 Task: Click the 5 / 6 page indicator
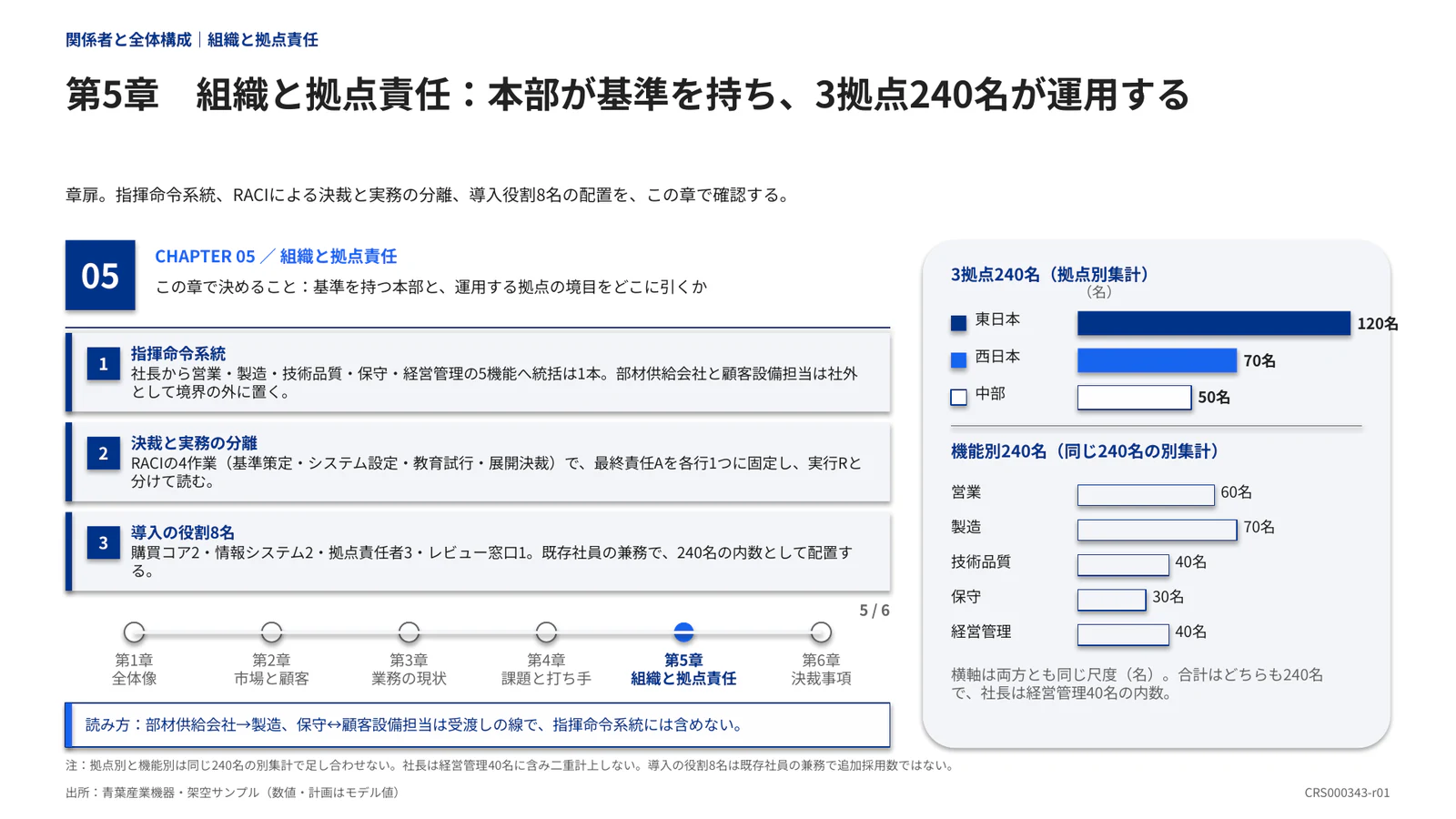click(x=875, y=611)
